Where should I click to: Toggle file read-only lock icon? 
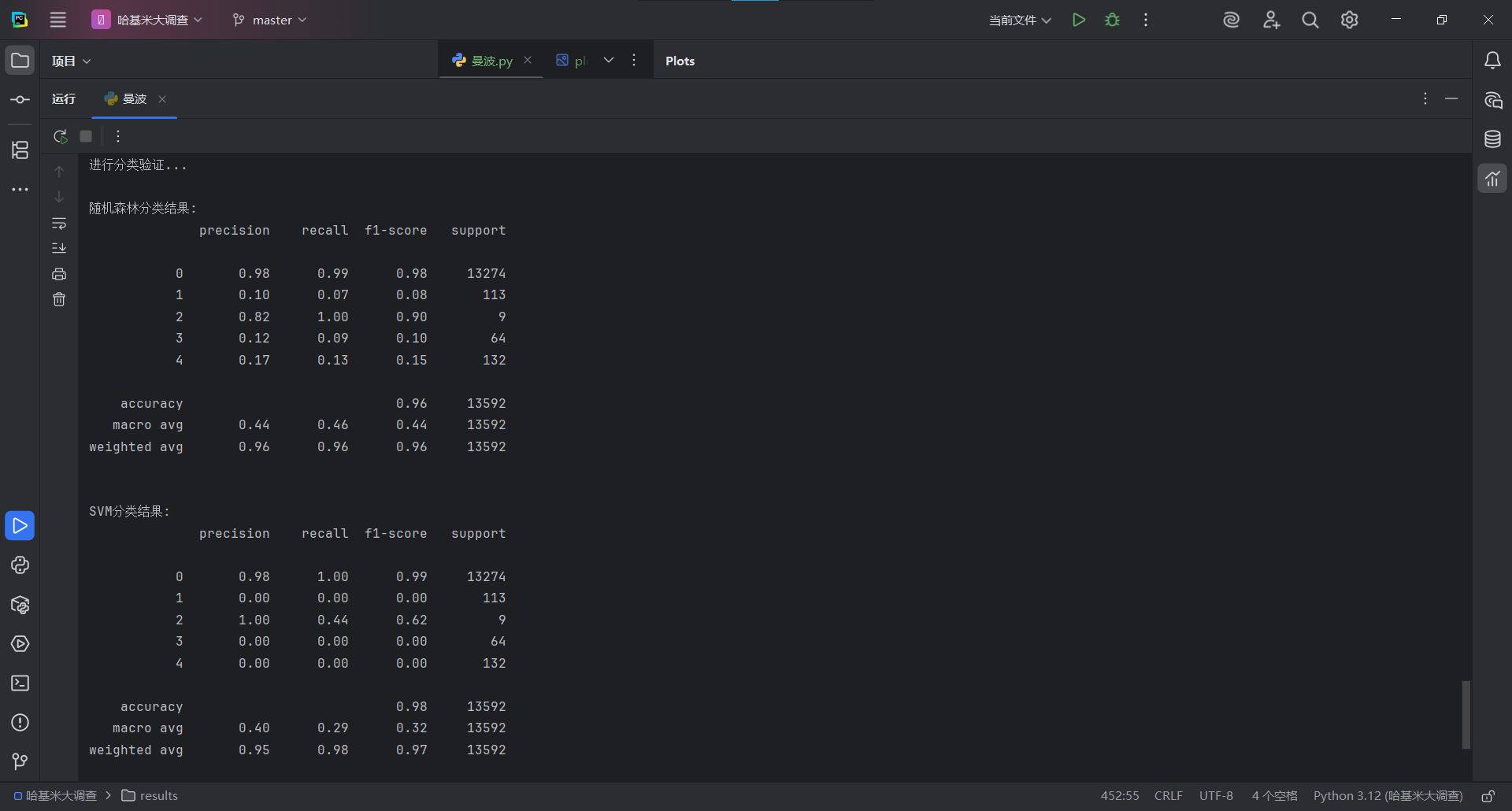pos(1488,796)
